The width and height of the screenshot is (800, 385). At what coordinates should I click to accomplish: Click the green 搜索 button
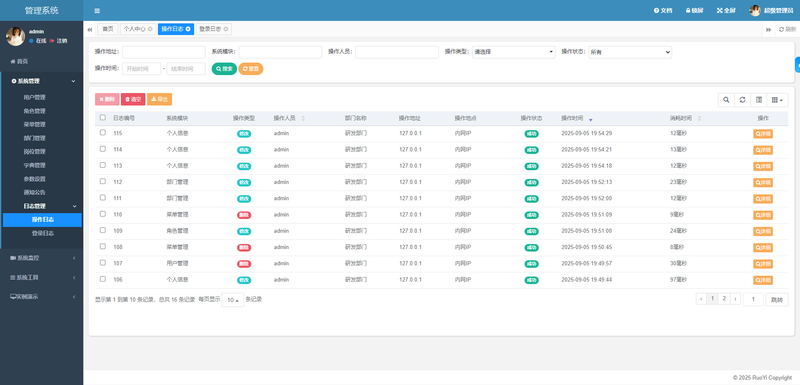tap(224, 69)
